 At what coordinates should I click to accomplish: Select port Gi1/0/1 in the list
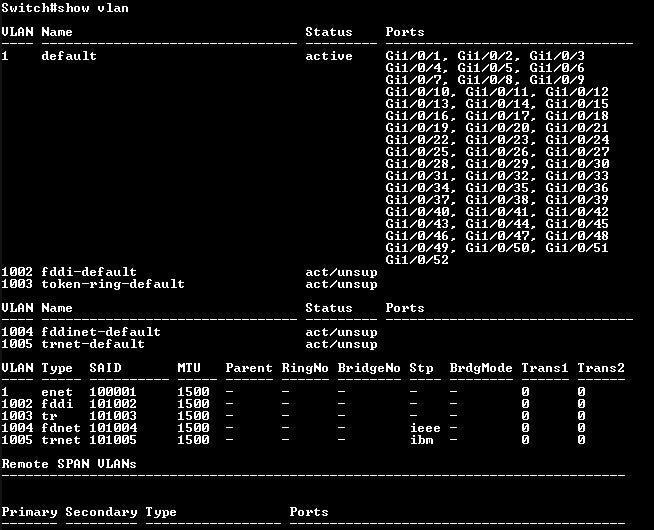pos(413,56)
